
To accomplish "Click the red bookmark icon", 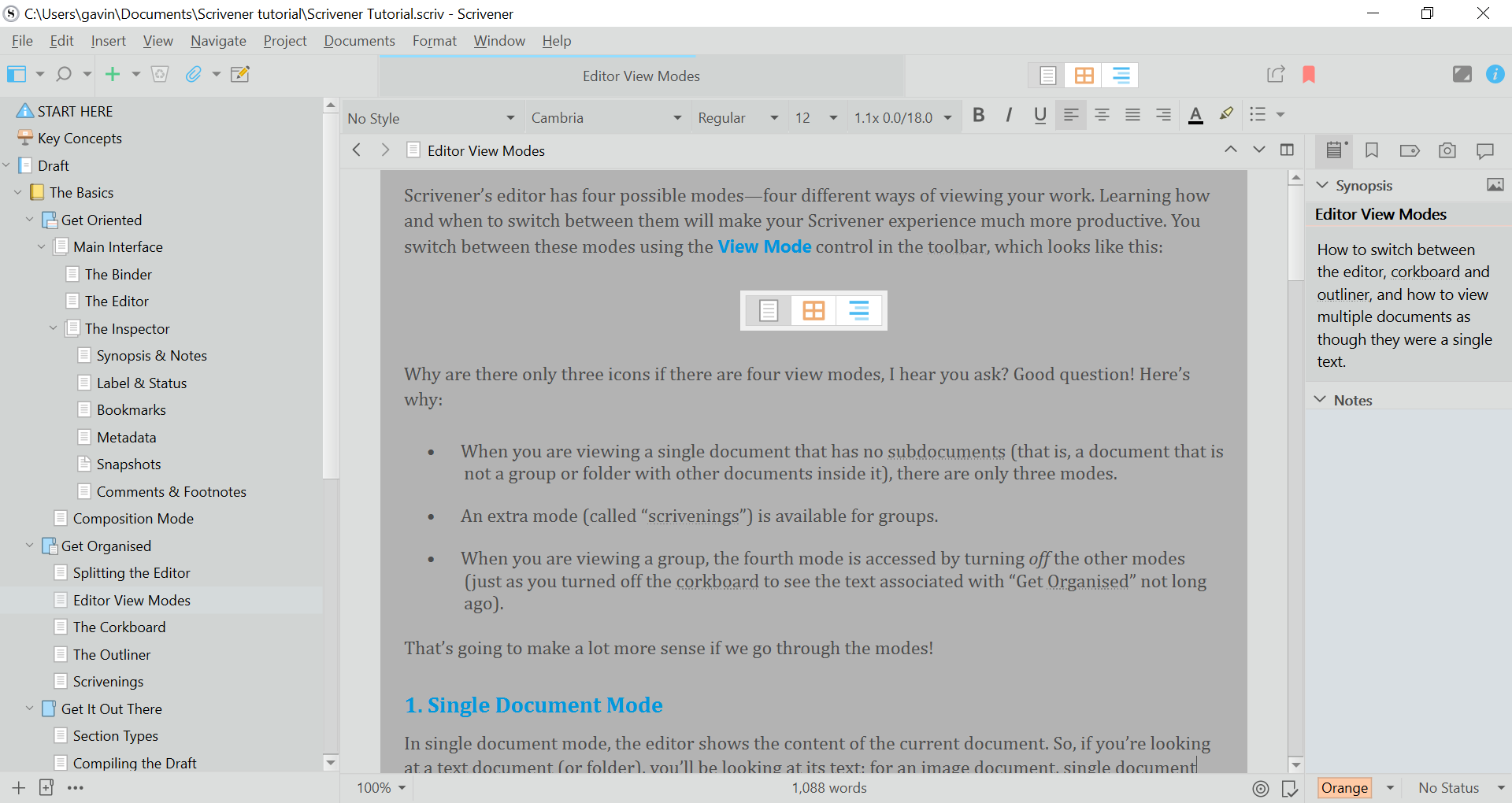I will [1309, 74].
